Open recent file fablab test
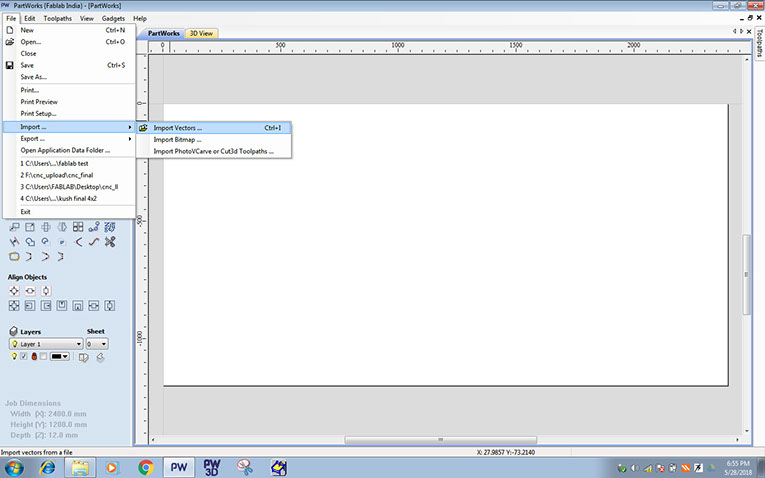 (x=69, y=163)
